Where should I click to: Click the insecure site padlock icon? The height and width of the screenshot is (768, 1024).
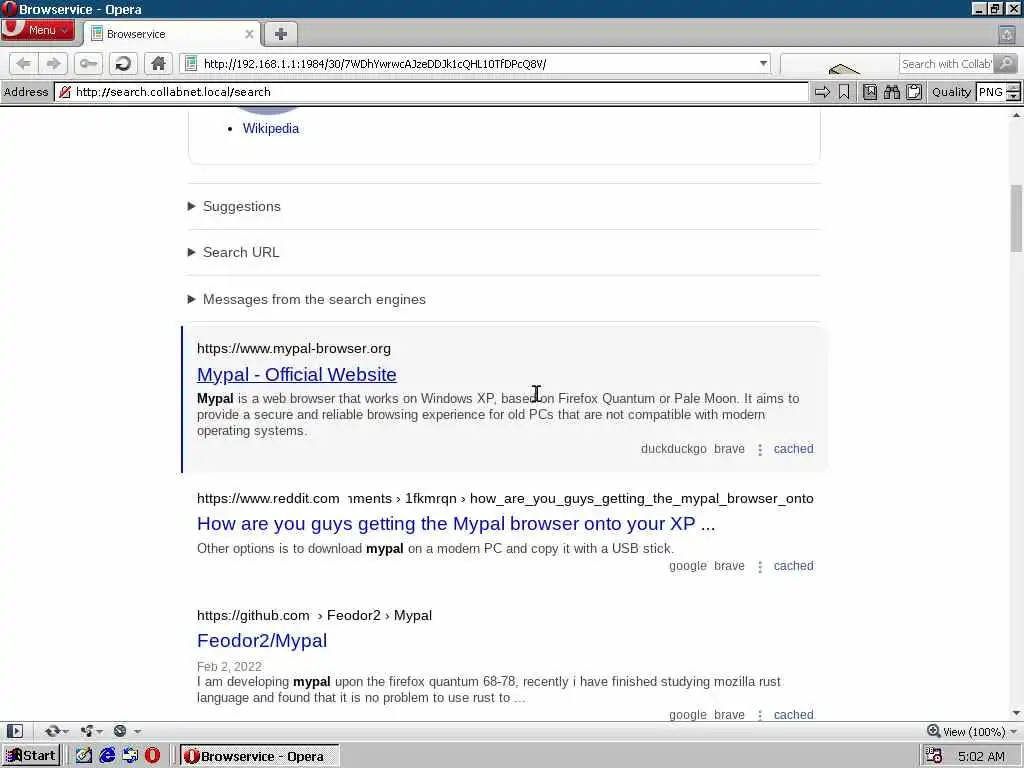coord(65,92)
